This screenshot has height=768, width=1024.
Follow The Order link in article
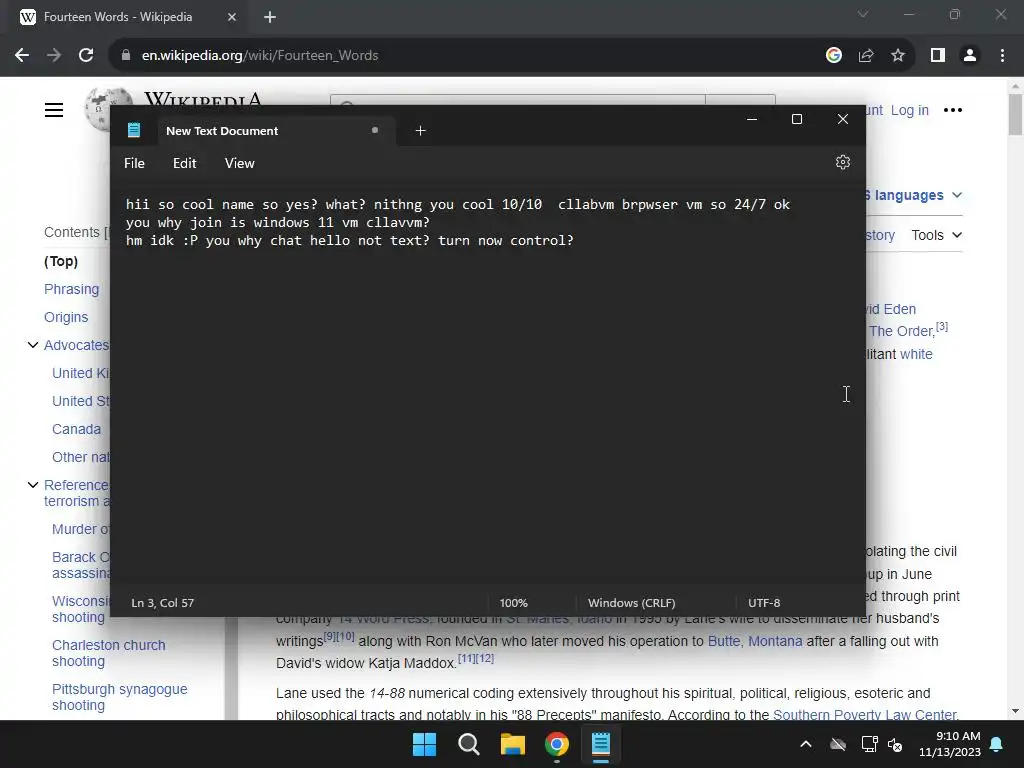[x=901, y=331]
